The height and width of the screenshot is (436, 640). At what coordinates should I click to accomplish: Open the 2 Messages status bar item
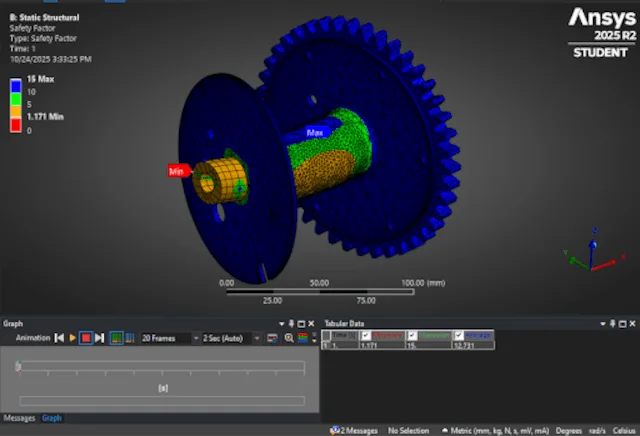click(x=354, y=431)
